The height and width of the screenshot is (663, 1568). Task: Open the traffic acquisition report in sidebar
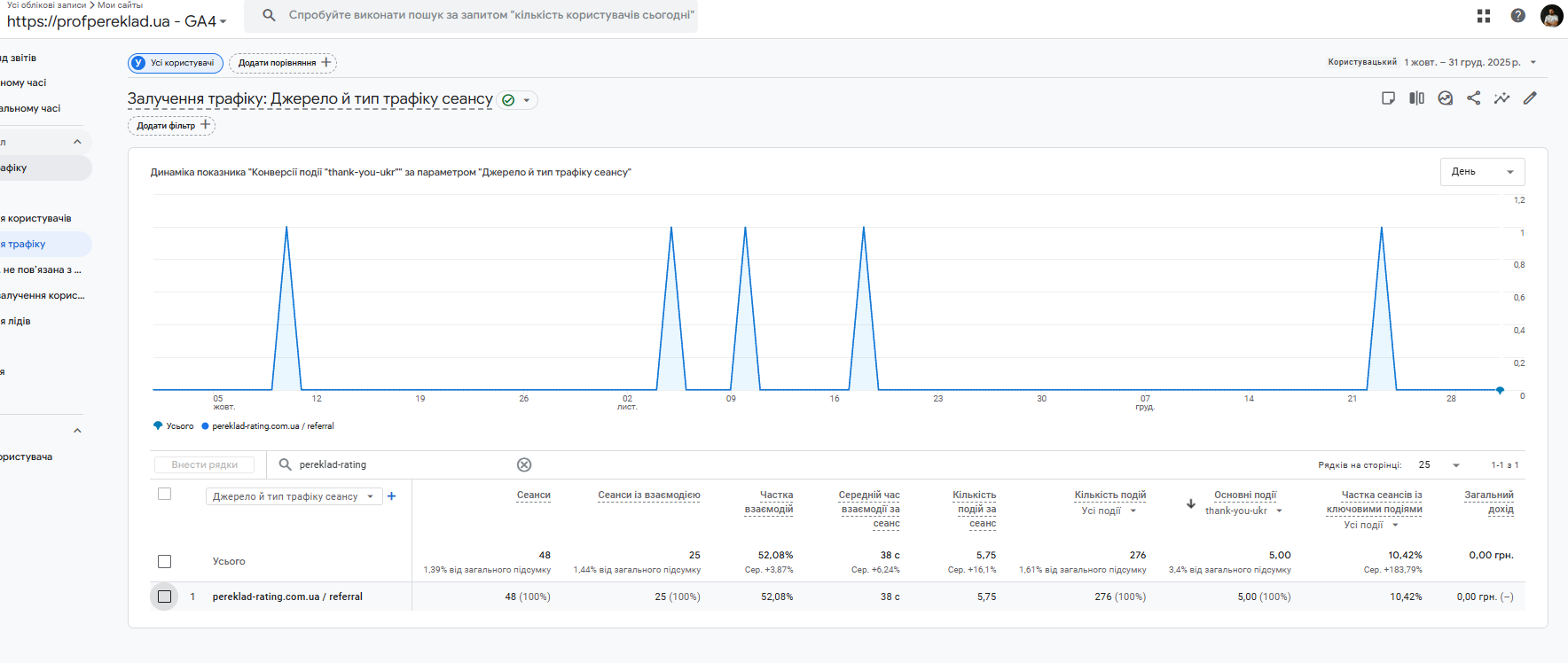point(25,245)
